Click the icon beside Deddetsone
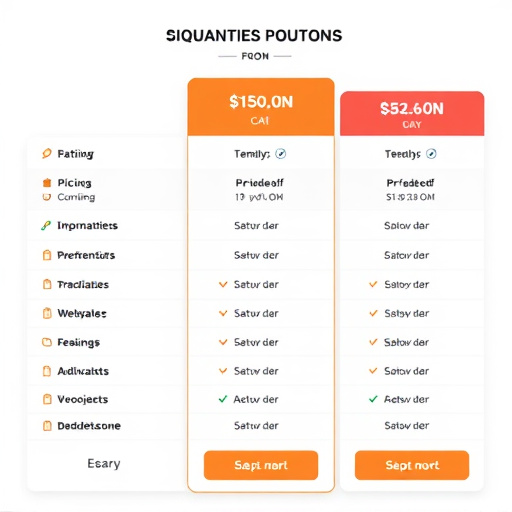 [x=47, y=426]
